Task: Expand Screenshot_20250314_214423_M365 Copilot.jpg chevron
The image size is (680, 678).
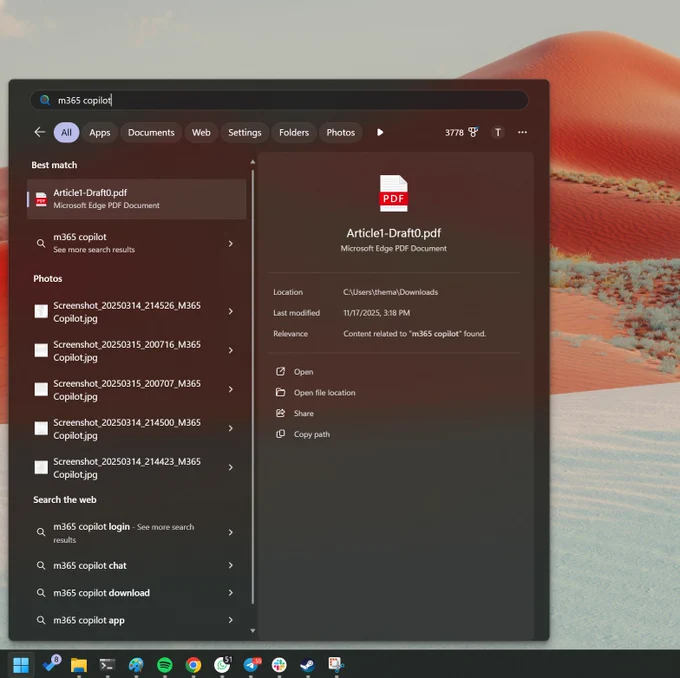Action: click(231, 468)
